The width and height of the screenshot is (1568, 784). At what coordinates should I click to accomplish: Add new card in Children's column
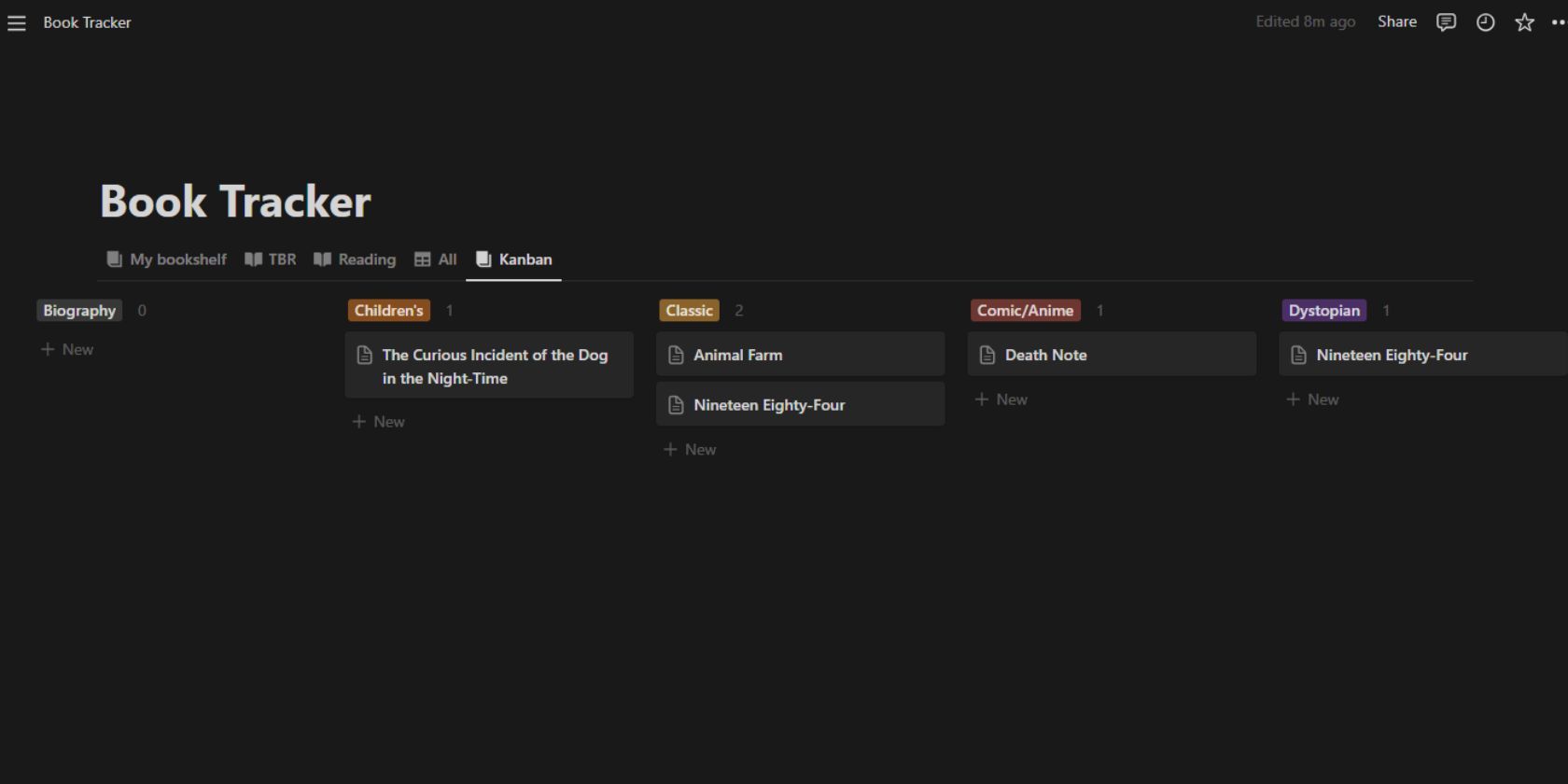click(x=378, y=422)
